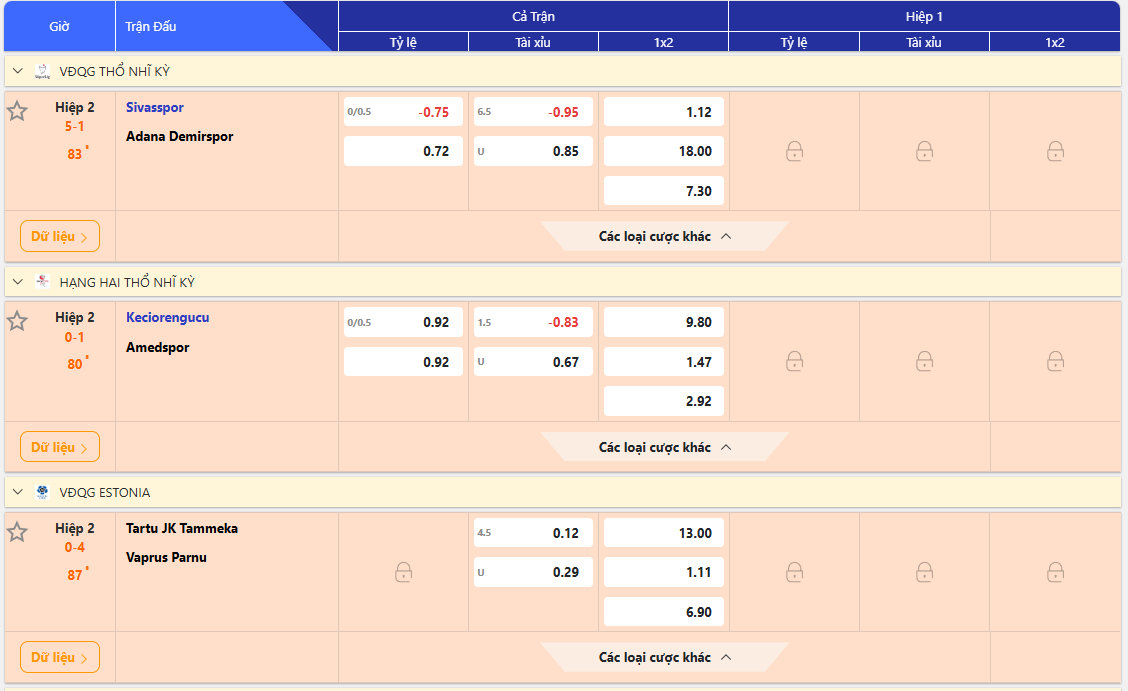Click team name Adana Demirspor
Screen dimensions: 1128x691
(180, 136)
